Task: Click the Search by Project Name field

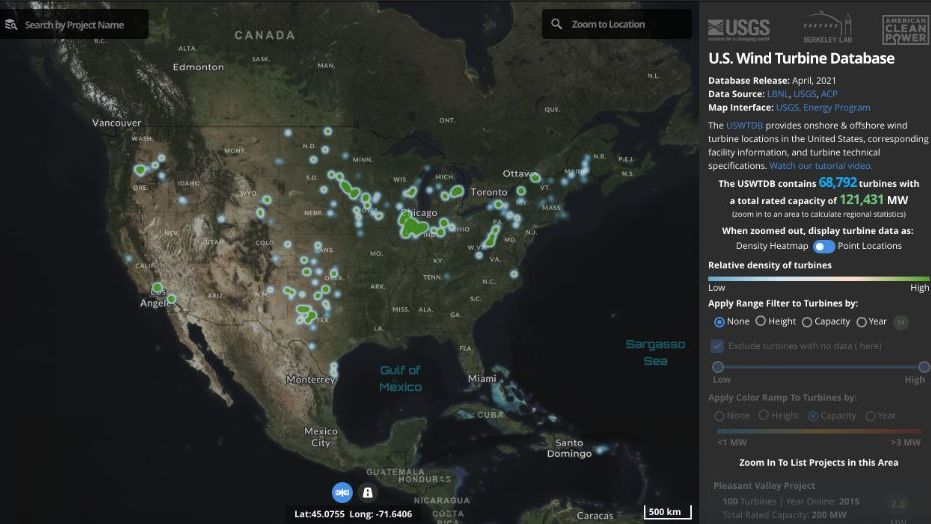Action: [82, 24]
